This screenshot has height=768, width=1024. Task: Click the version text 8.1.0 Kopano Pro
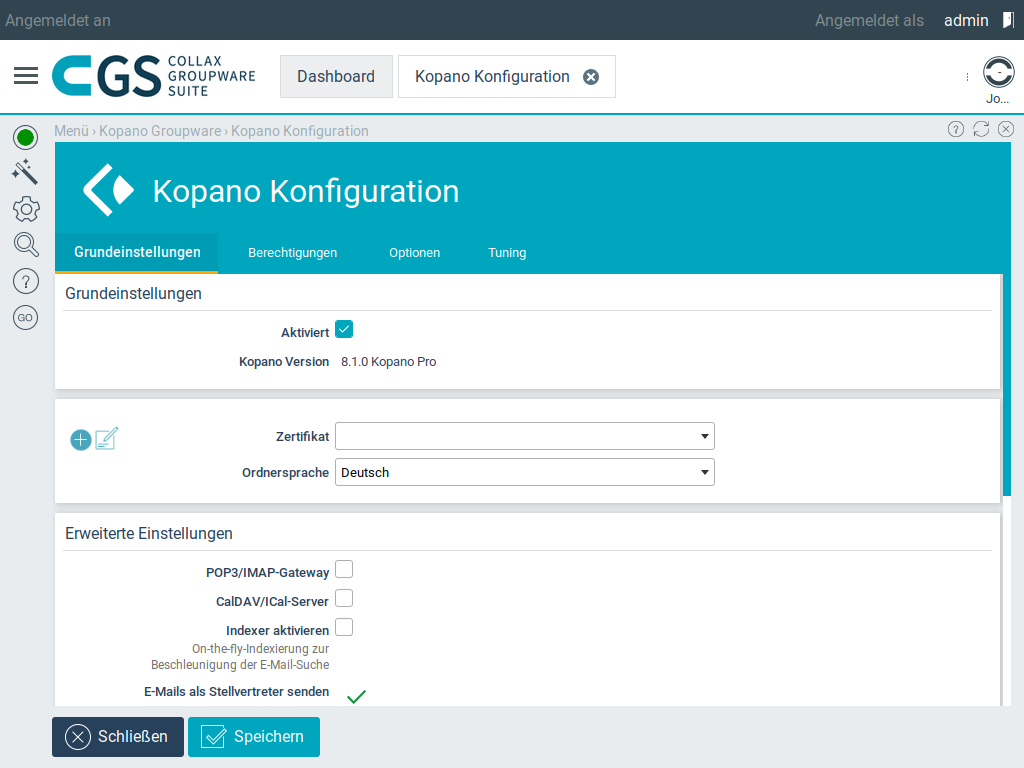coord(389,362)
